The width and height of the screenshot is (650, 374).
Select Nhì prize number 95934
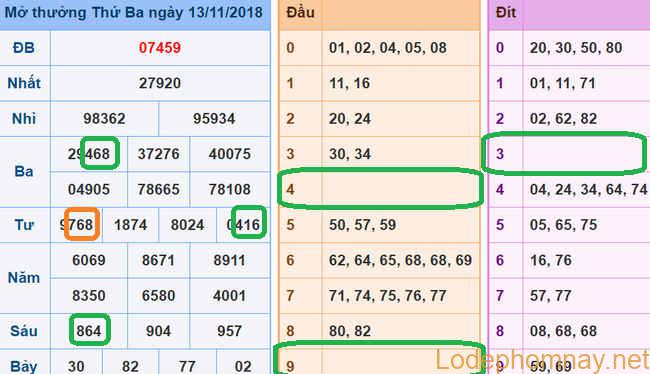(214, 119)
